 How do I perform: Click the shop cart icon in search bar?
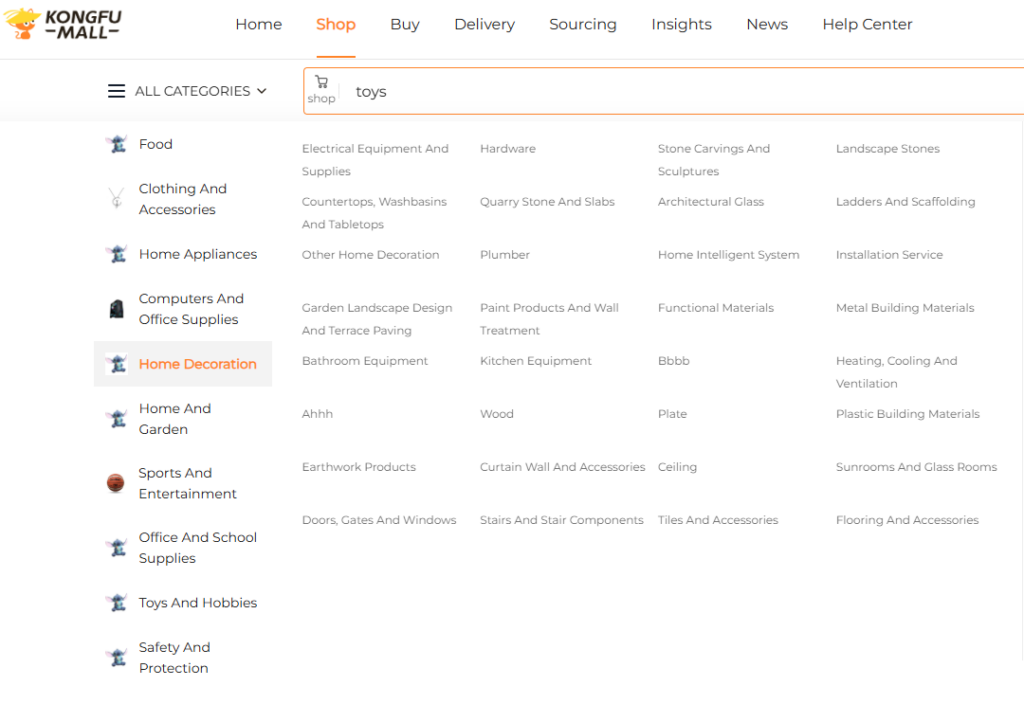(x=321, y=83)
